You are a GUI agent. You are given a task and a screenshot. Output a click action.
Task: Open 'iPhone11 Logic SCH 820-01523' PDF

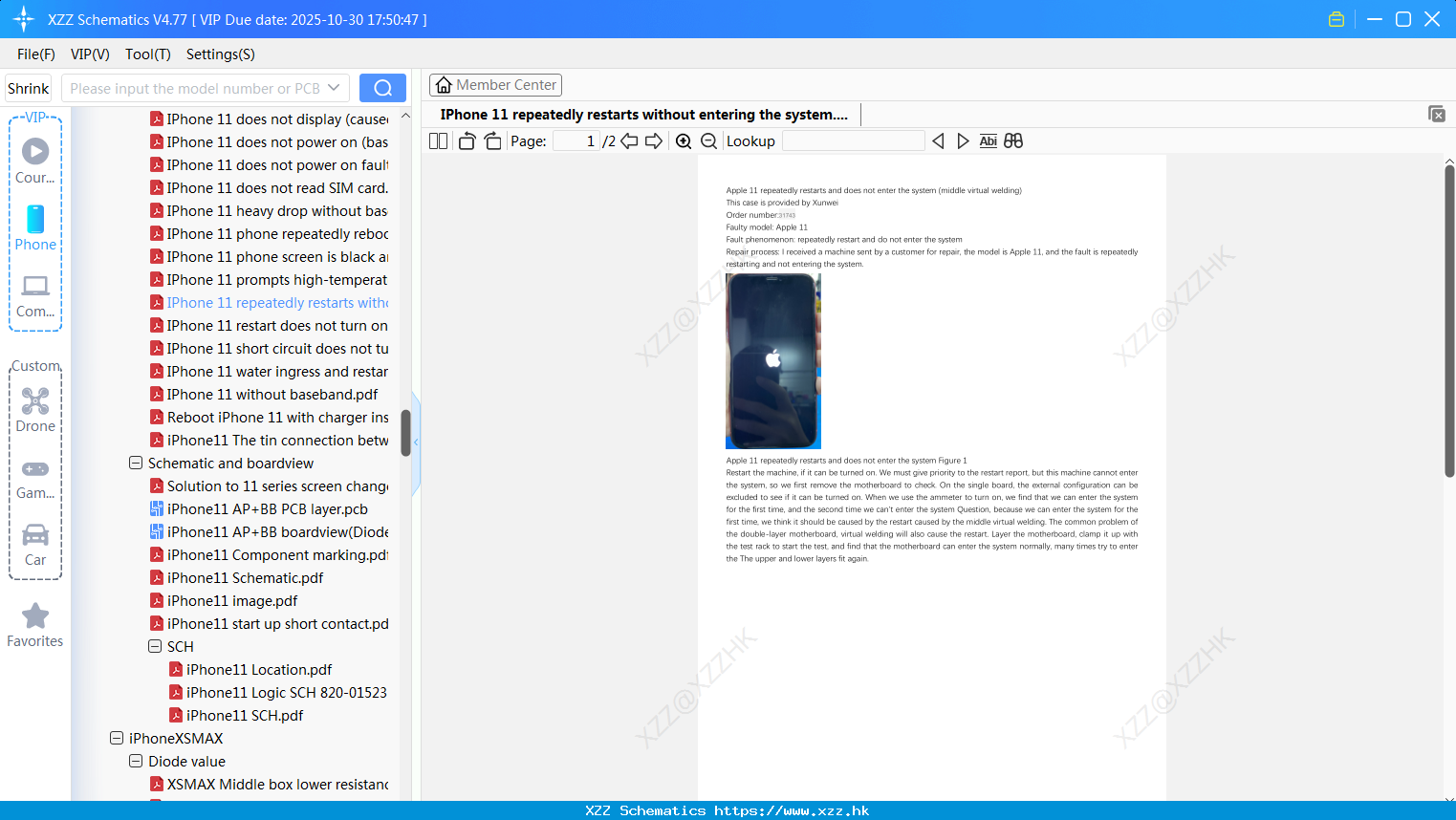(x=278, y=692)
